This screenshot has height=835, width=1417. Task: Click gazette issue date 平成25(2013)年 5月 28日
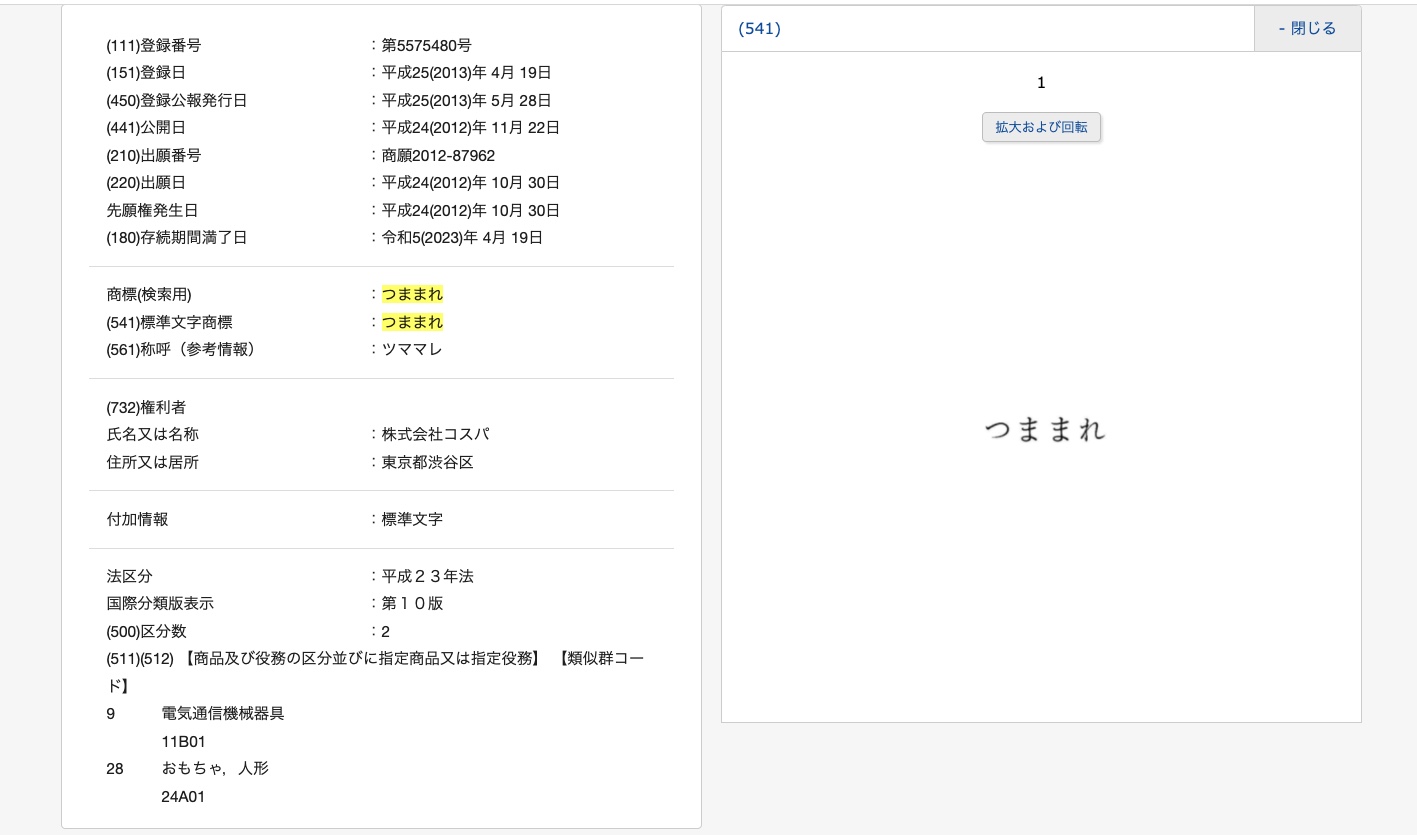[x=467, y=100]
